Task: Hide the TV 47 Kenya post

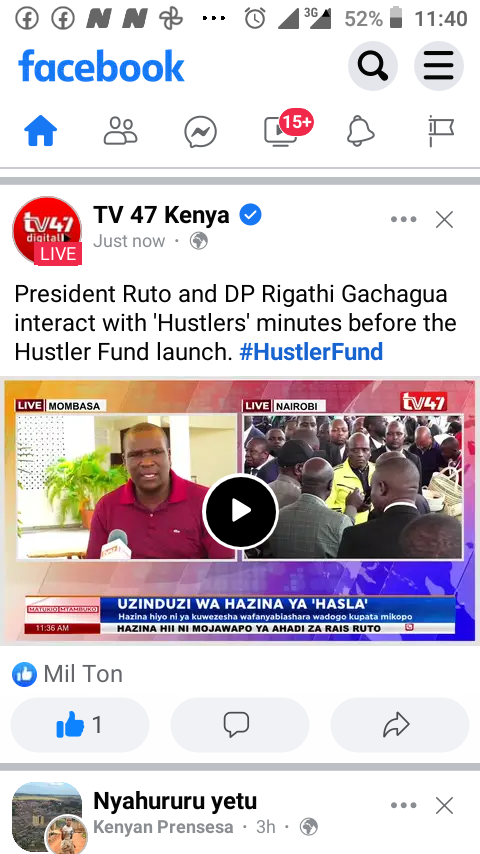Action: 445,219
